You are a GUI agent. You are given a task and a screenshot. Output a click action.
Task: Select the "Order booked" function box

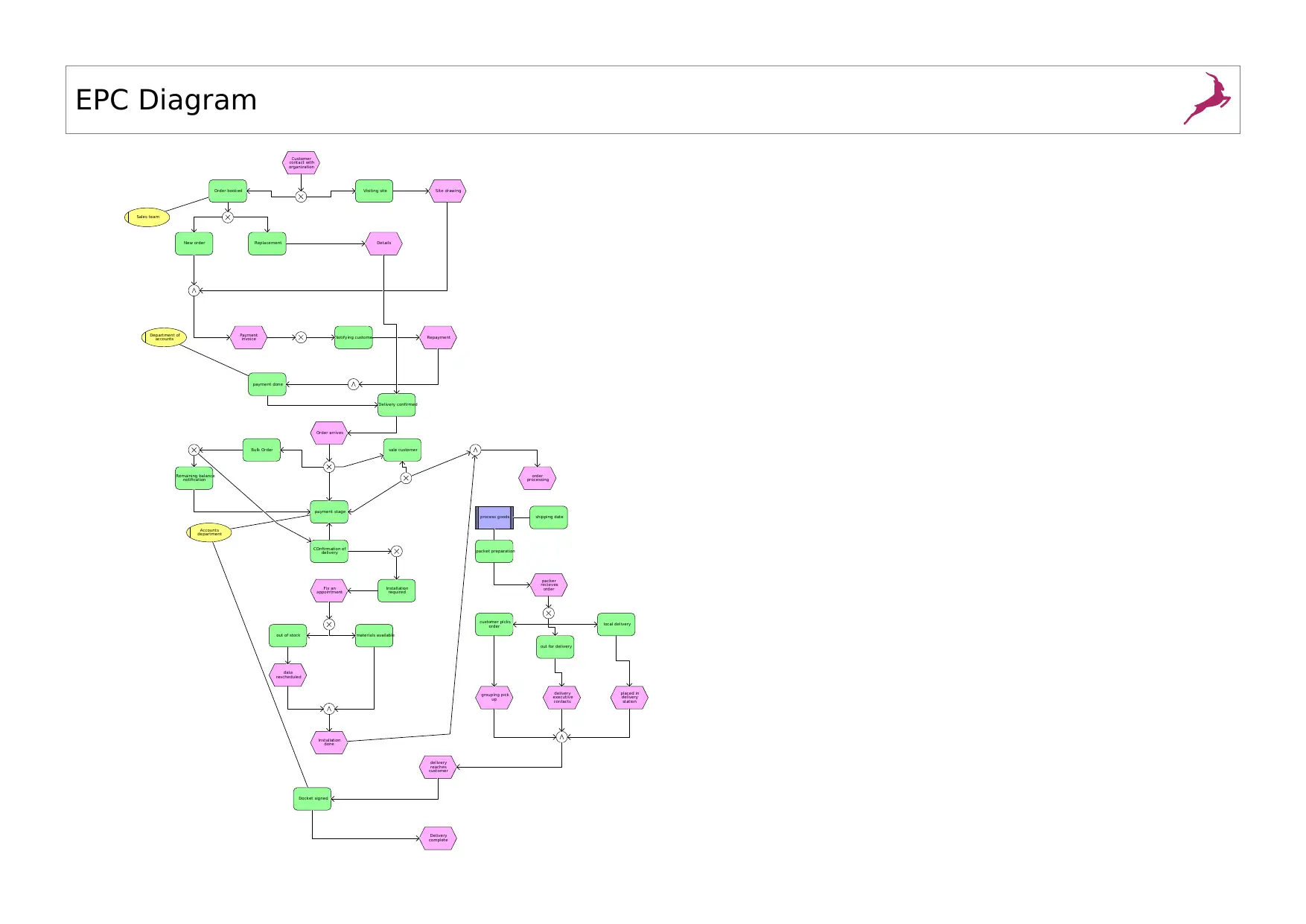pos(228,191)
